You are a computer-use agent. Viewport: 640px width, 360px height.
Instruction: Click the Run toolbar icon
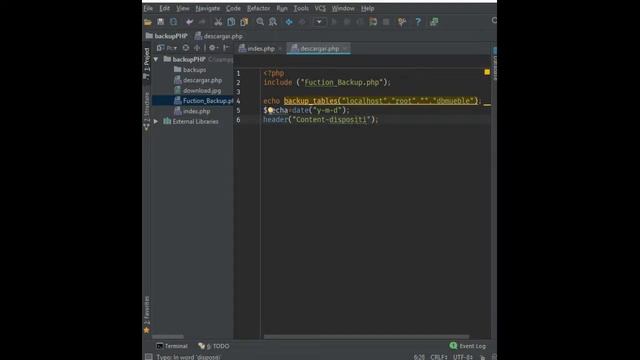pos(334,22)
